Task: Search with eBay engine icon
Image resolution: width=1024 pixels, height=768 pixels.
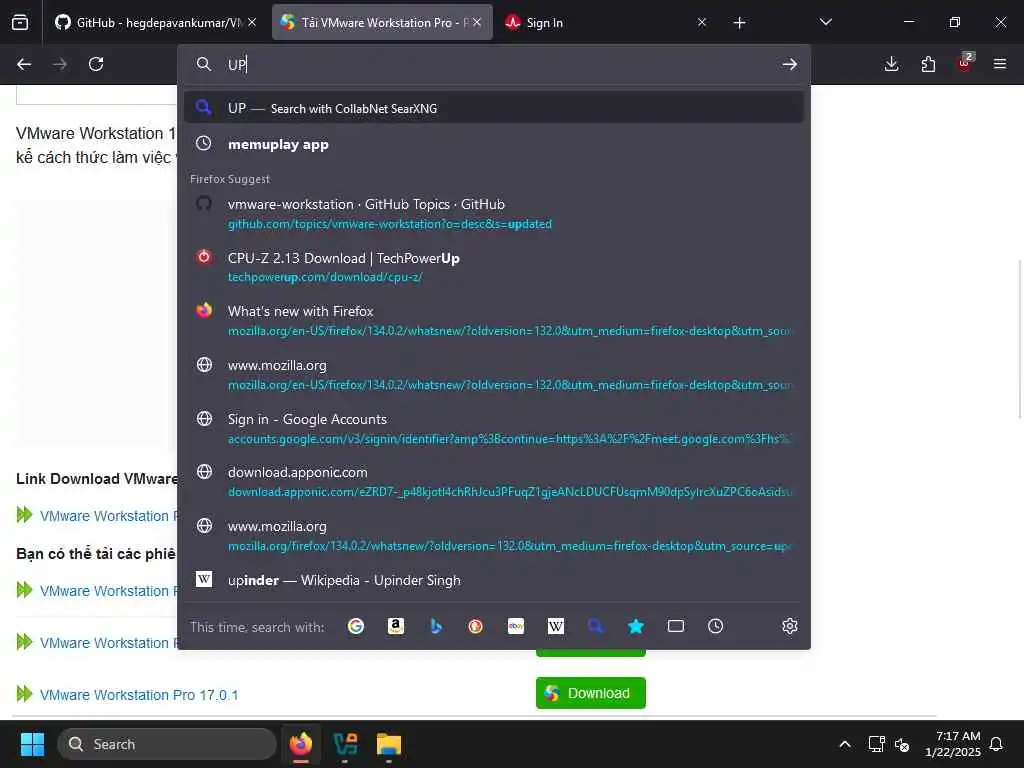Action: click(x=516, y=626)
